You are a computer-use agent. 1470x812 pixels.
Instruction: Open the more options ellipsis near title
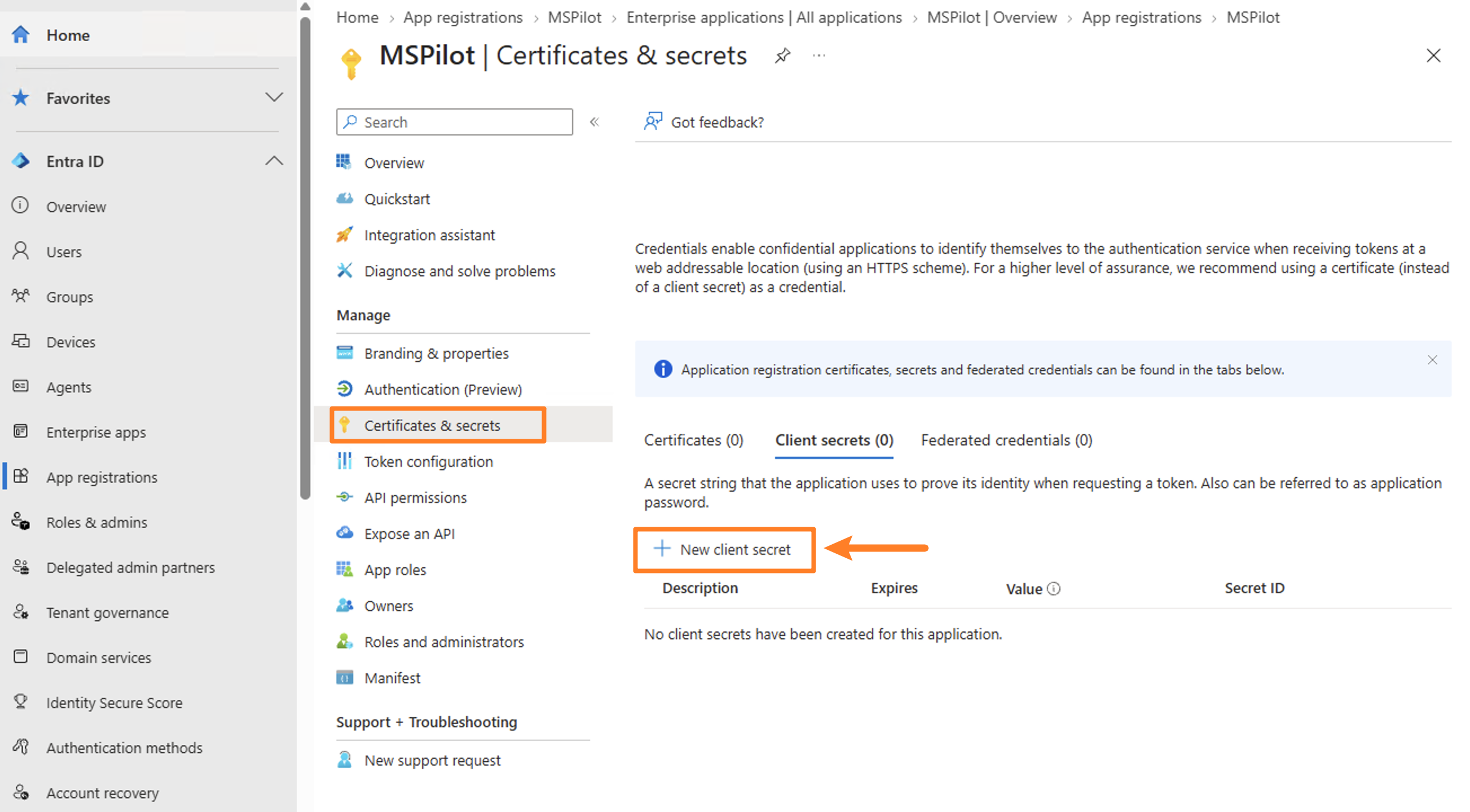coord(819,55)
